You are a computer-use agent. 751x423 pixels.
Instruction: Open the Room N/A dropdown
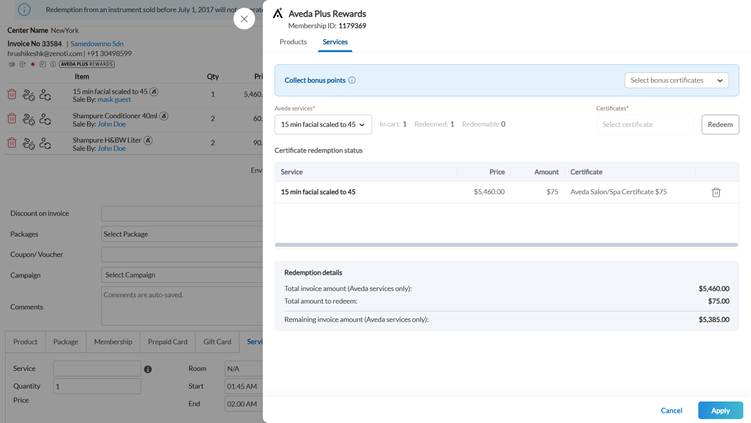coord(244,368)
